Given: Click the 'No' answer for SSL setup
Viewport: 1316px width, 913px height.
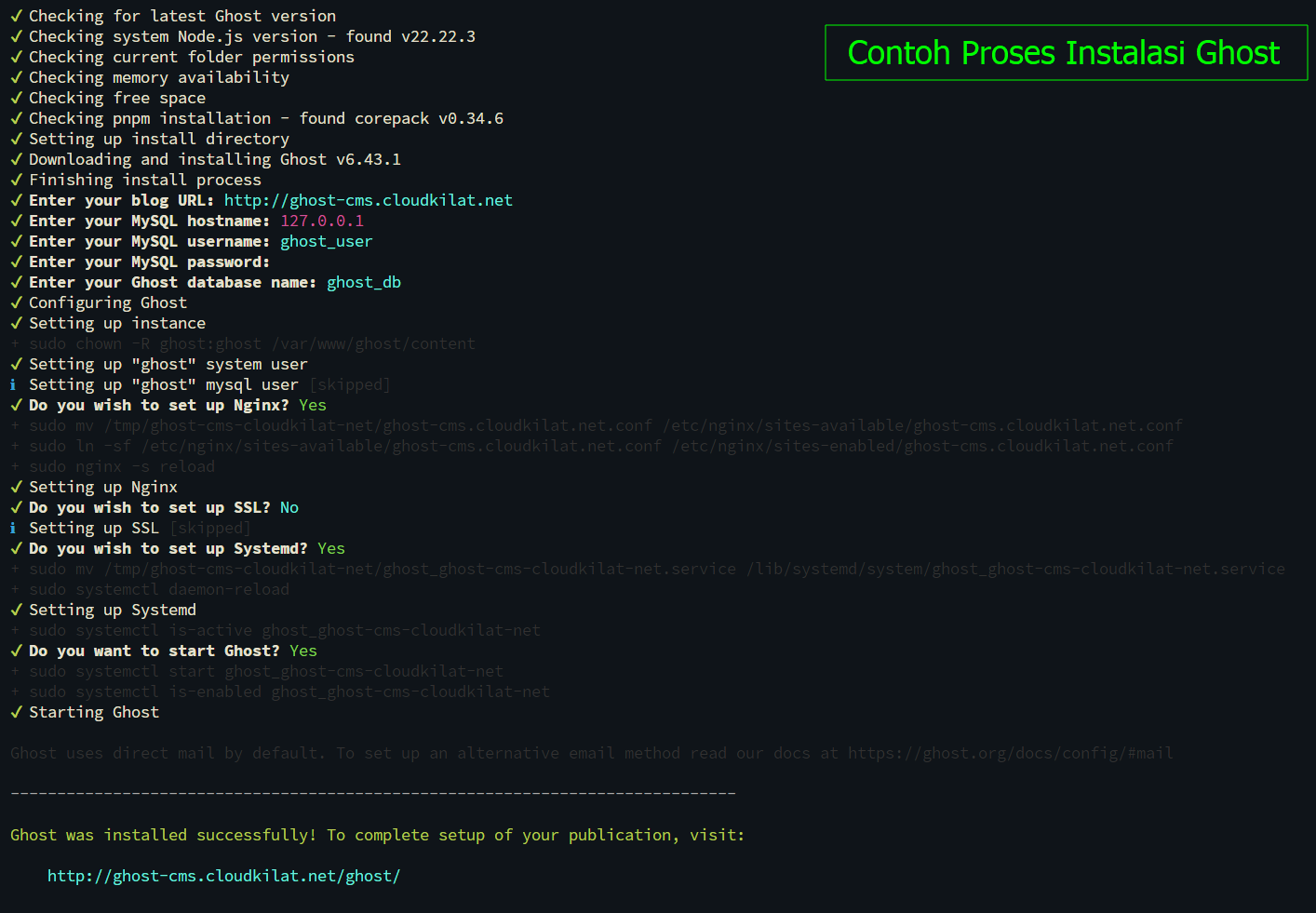Looking at the screenshot, I should [x=289, y=507].
